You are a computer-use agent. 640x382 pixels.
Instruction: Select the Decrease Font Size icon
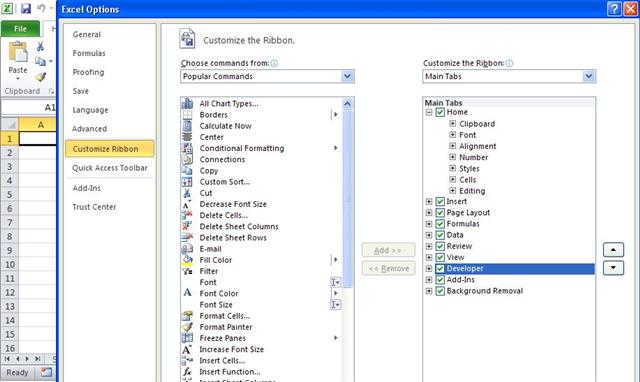(x=187, y=204)
